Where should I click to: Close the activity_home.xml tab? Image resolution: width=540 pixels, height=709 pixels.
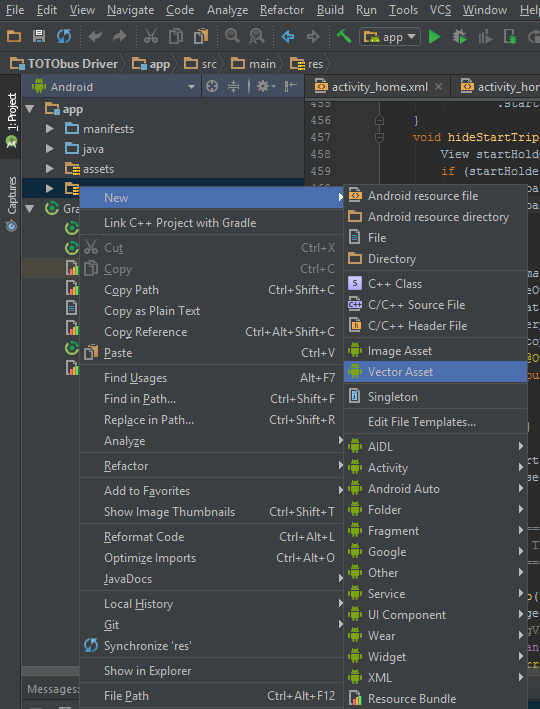438,86
